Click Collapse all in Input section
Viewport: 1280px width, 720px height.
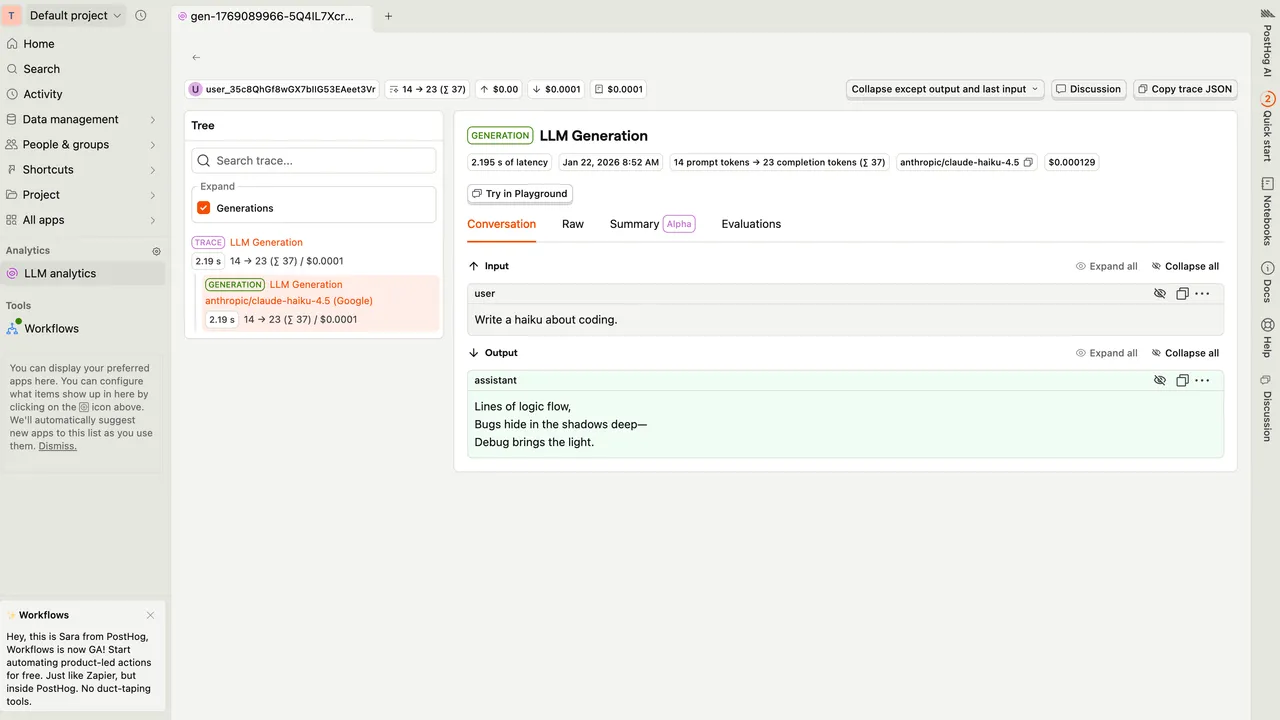1185,266
